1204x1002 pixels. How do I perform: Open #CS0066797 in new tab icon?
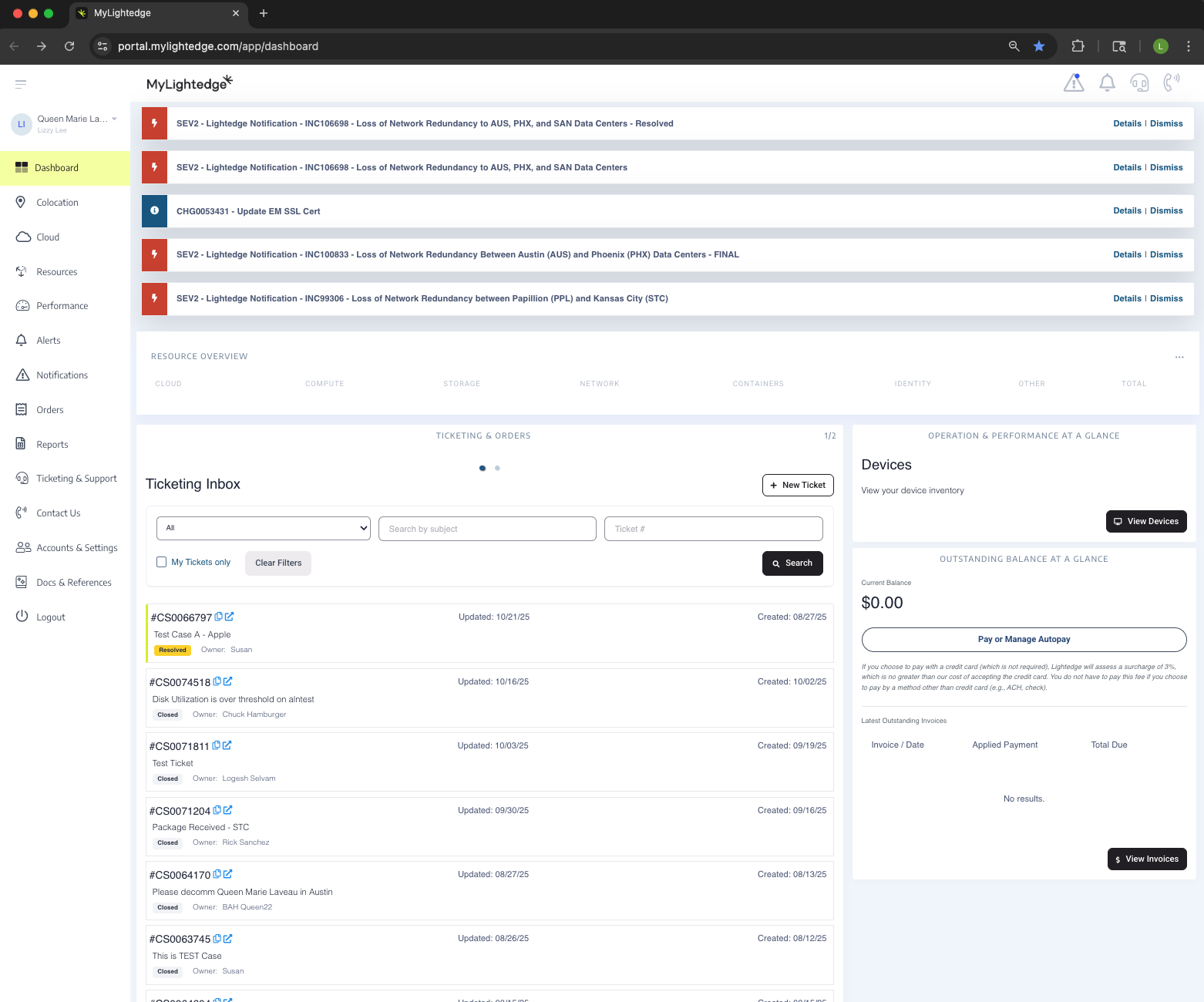point(230,617)
